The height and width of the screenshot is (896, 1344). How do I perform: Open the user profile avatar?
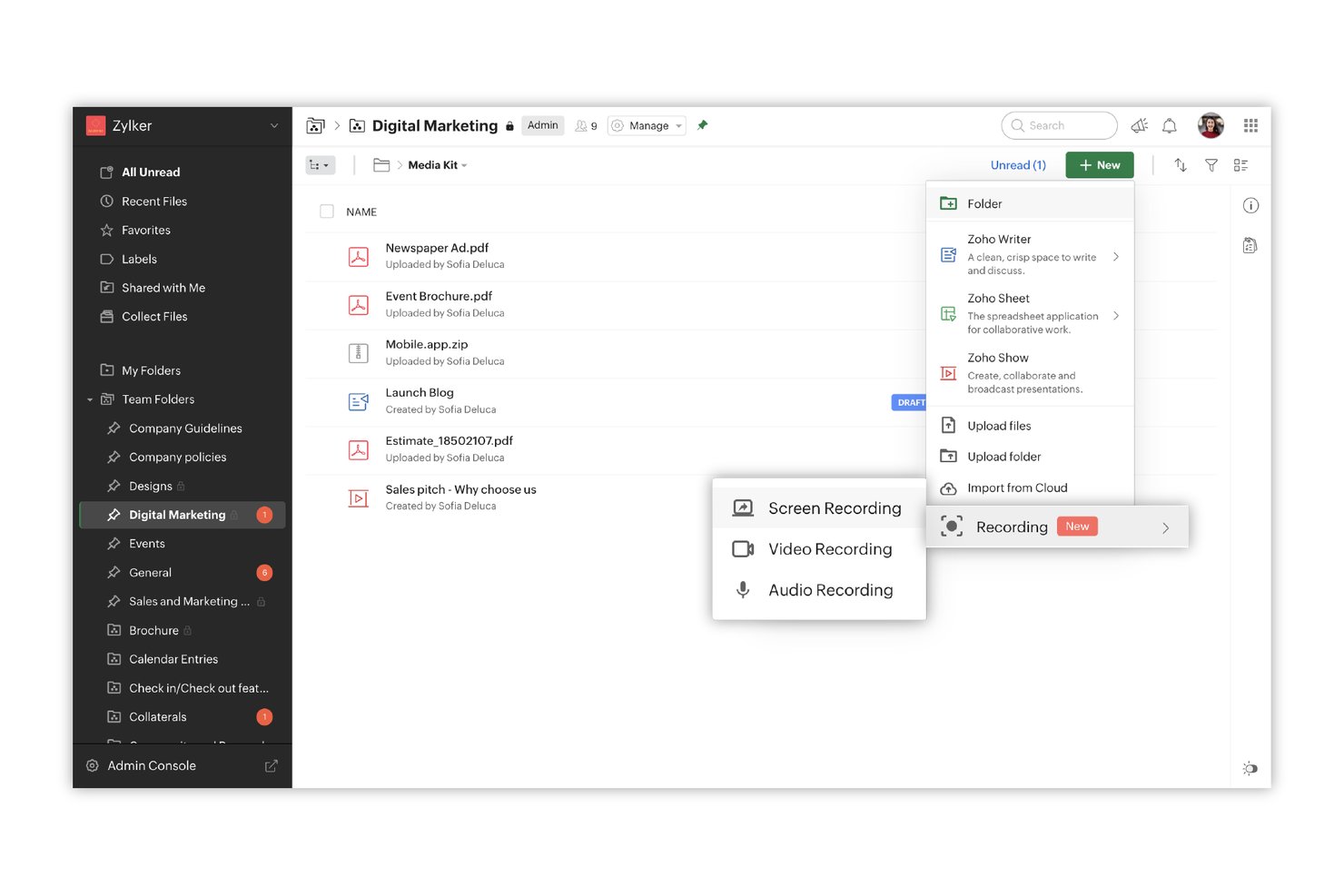click(1211, 125)
